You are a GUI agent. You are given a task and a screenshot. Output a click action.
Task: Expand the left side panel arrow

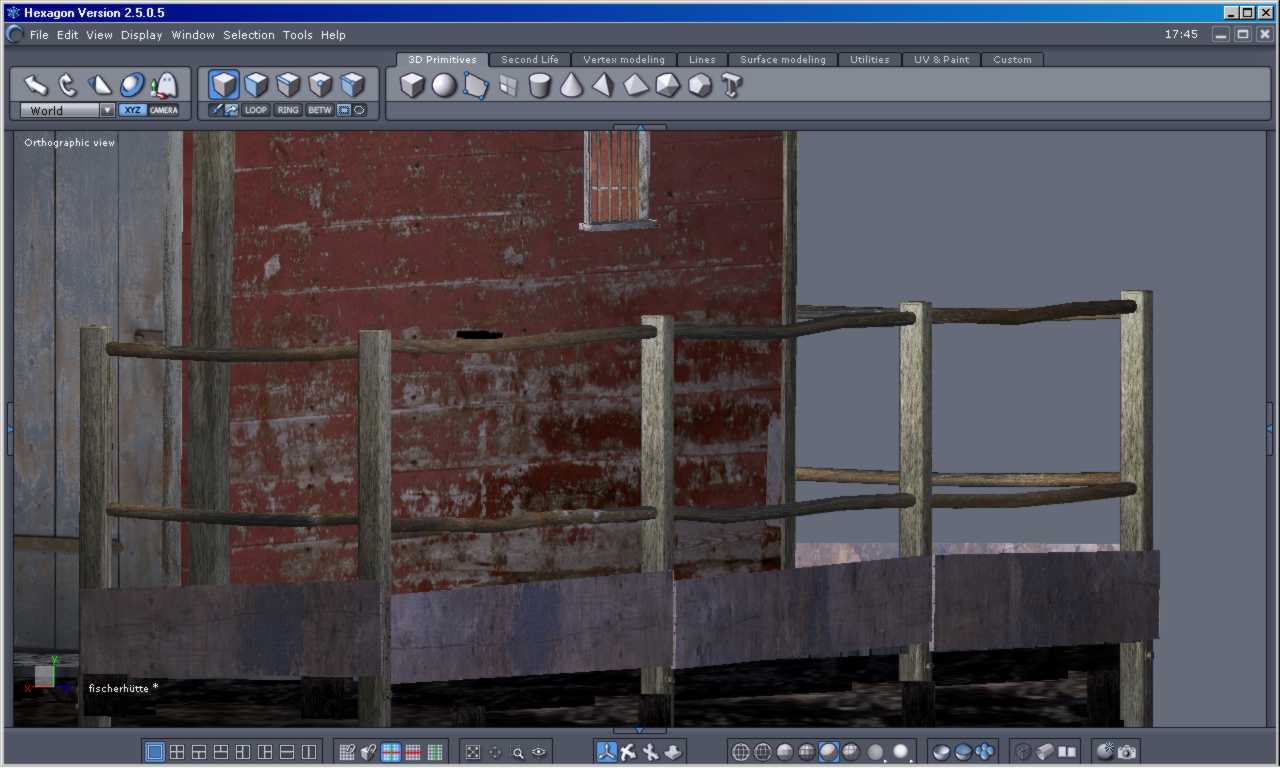click(9, 428)
